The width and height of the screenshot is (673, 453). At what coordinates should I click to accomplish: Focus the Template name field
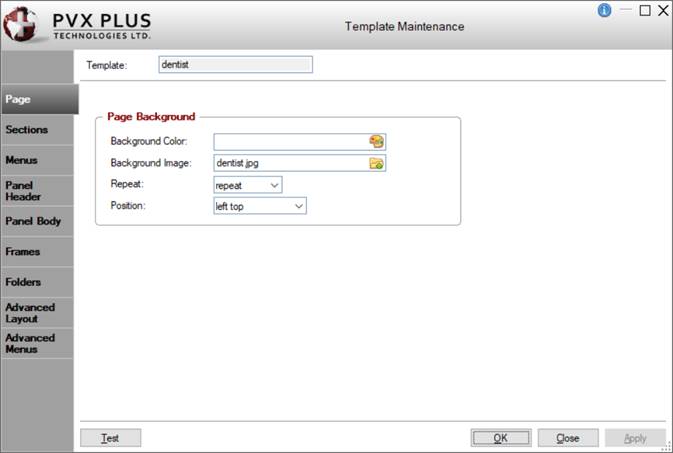pyautogui.click(x=235, y=64)
